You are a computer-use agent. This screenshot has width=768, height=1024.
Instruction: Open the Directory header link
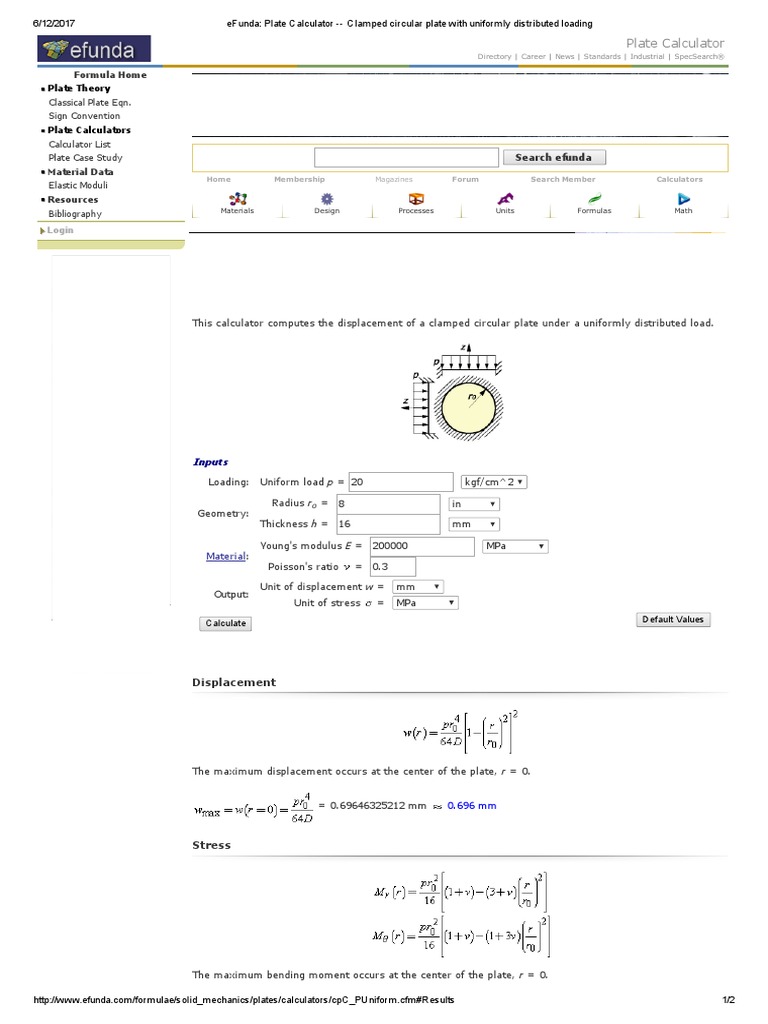(494, 57)
